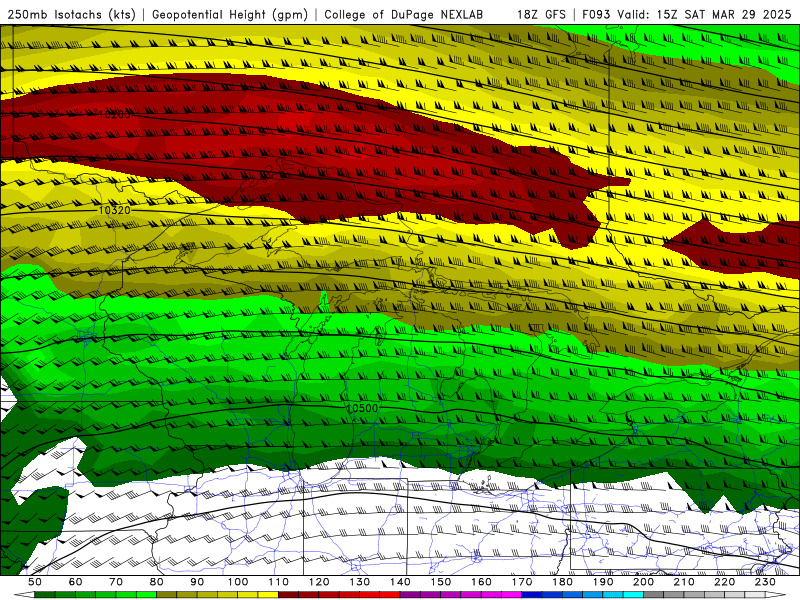Click the 150 value on the color scale

coord(441,582)
